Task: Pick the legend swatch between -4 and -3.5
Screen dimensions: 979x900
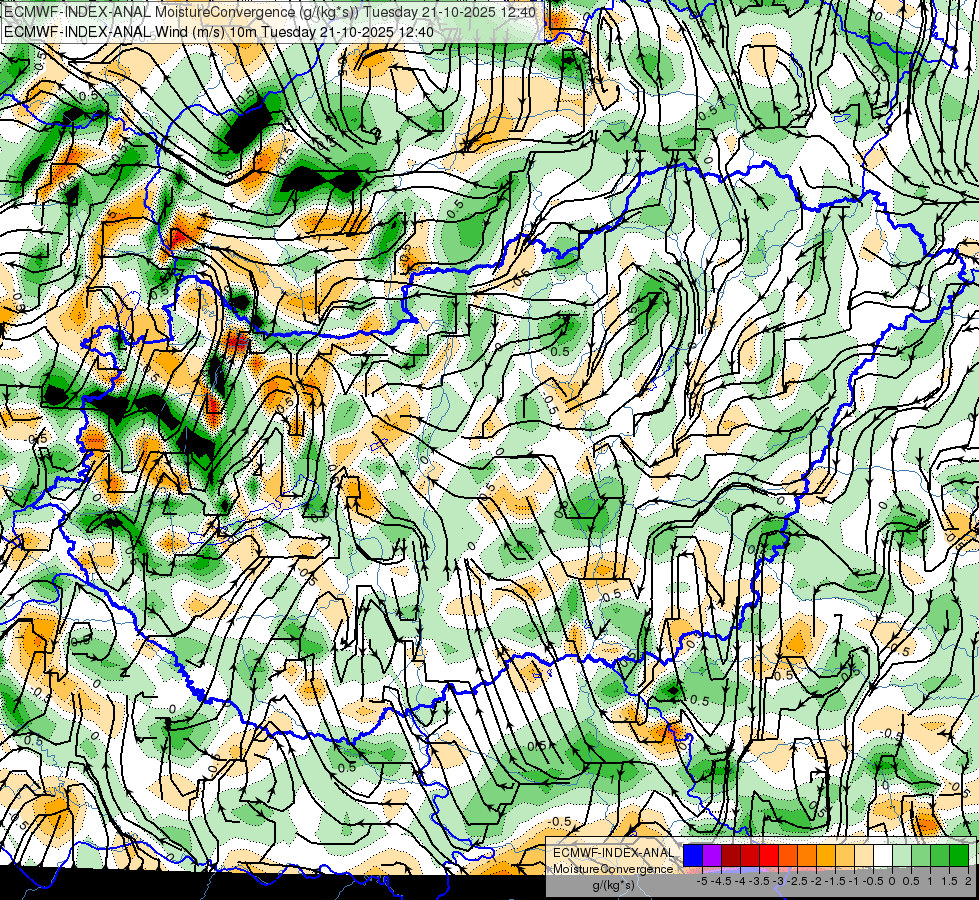Action: click(x=750, y=855)
